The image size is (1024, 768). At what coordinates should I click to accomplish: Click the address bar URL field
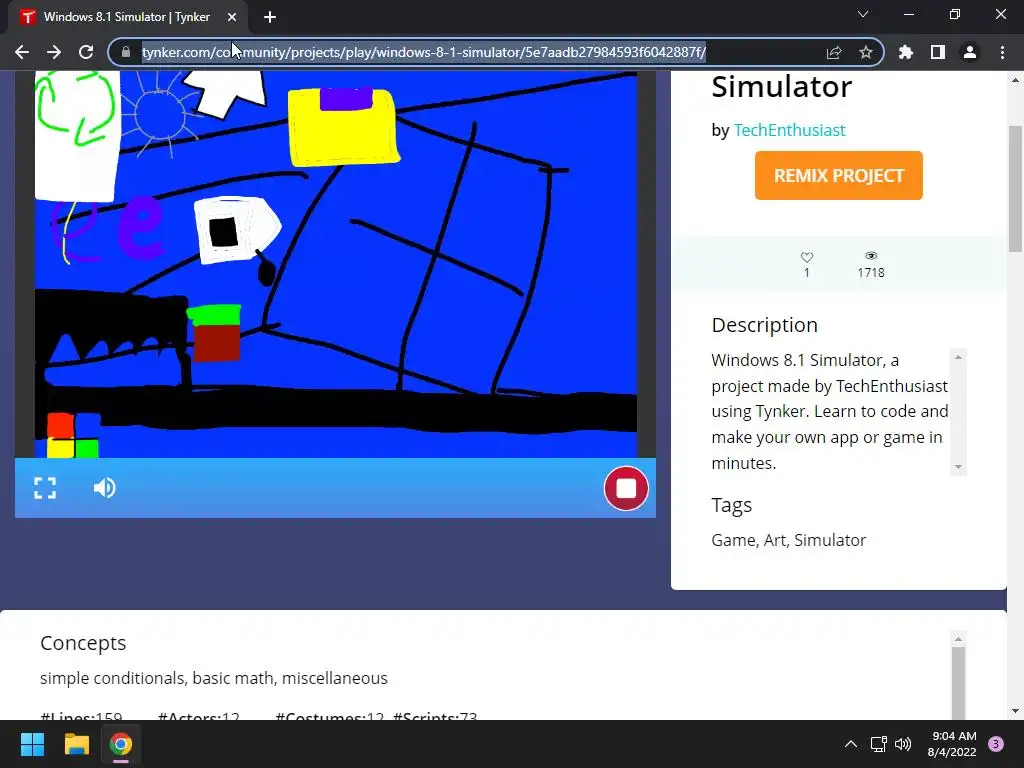(x=424, y=52)
